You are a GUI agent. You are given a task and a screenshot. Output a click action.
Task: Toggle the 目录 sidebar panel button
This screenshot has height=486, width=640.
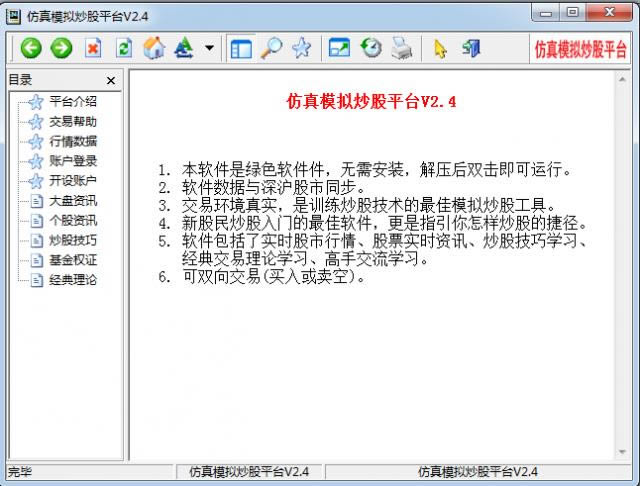tap(240, 47)
